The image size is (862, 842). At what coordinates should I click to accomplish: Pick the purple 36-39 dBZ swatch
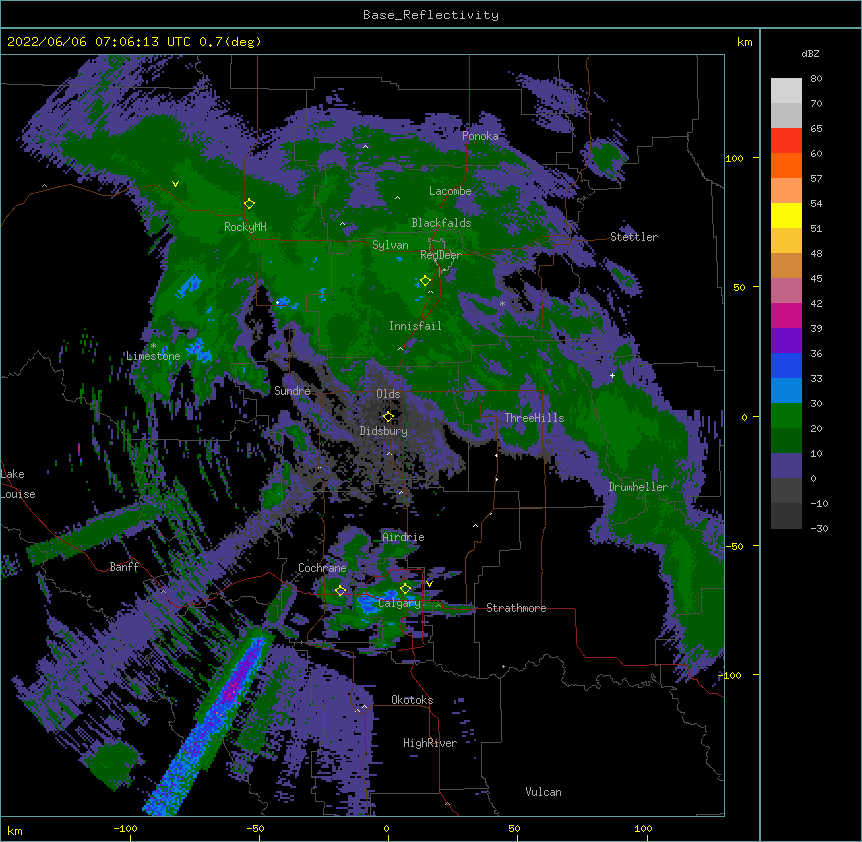[x=786, y=341]
